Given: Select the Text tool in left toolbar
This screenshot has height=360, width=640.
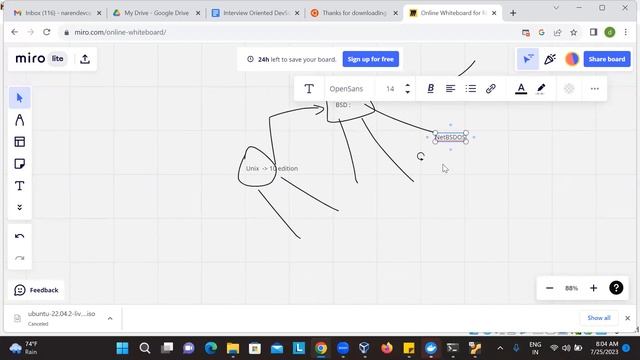Looking at the screenshot, I should [20, 186].
